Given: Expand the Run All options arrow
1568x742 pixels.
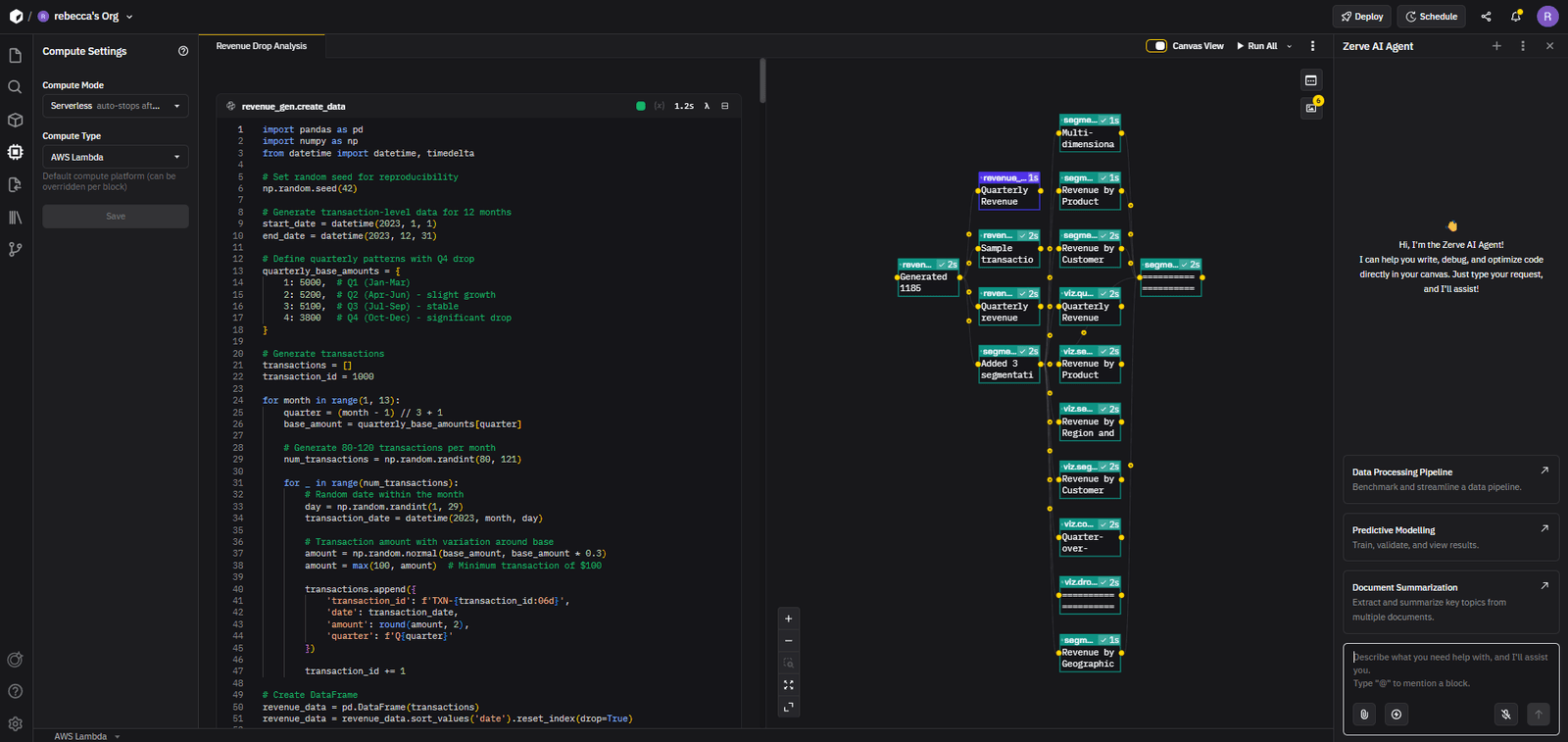Looking at the screenshot, I should [x=1290, y=46].
